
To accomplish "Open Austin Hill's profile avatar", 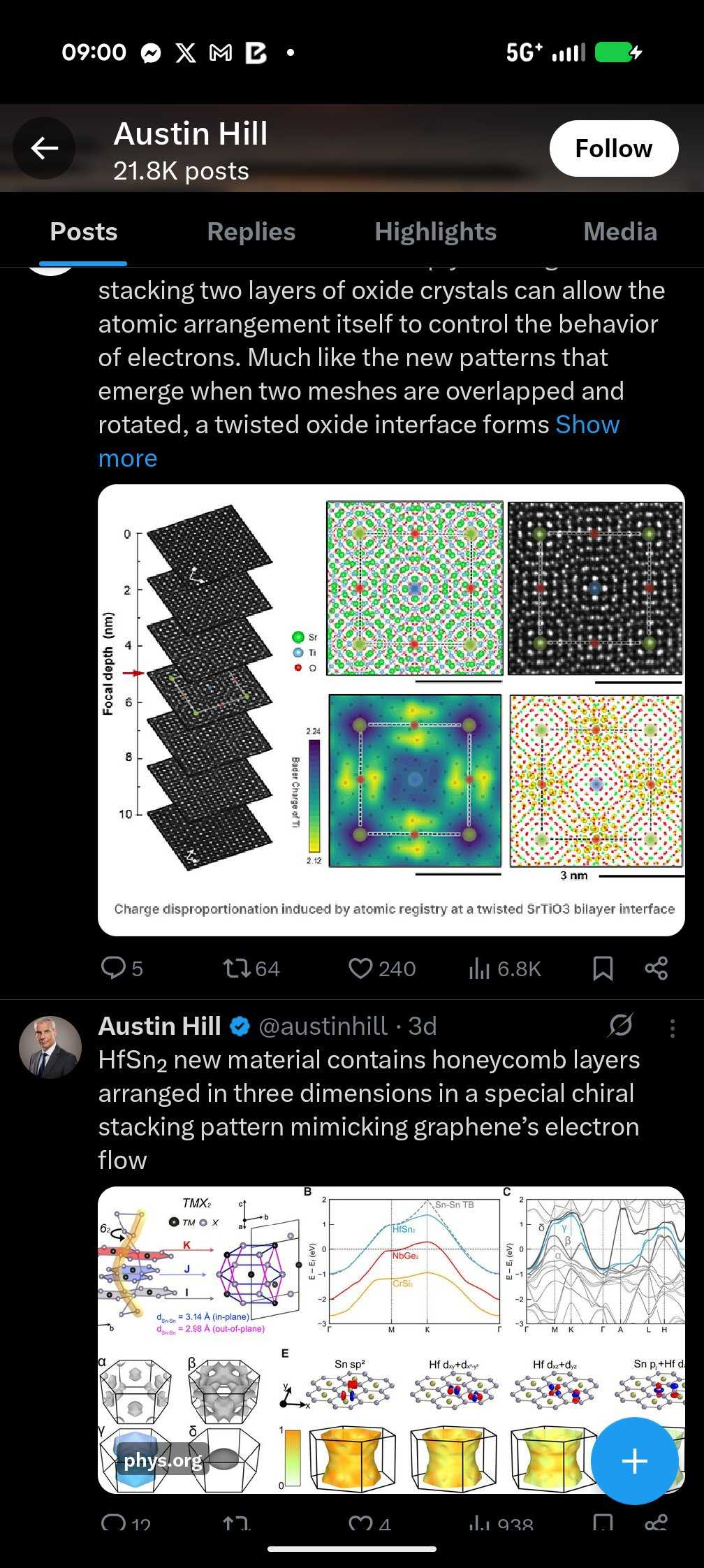I will click(50, 1047).
